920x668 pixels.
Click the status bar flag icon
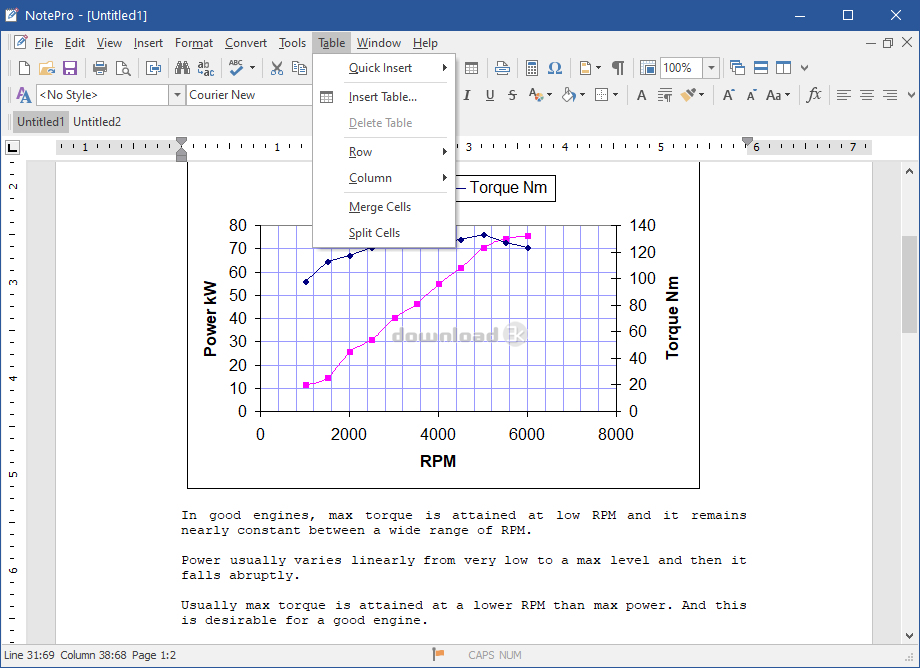click(438, 654)
